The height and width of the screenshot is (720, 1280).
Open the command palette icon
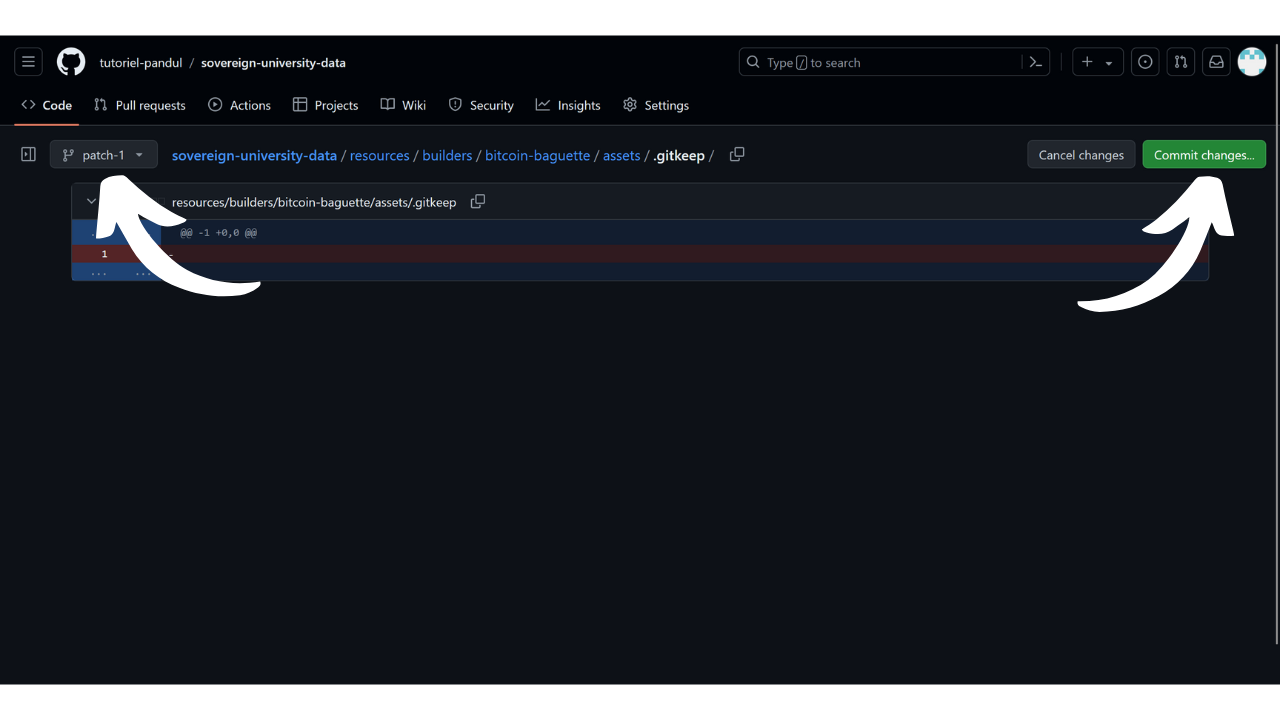coord(1036,62)
